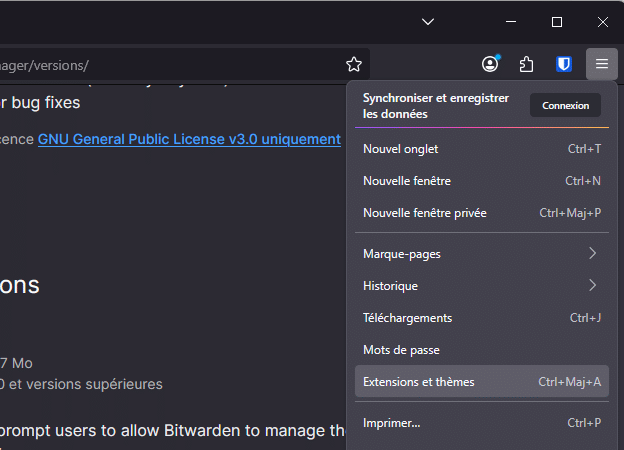Screen dimensions: 624x450
Task: Minimize the Firefox window
Action: (511, 21)
